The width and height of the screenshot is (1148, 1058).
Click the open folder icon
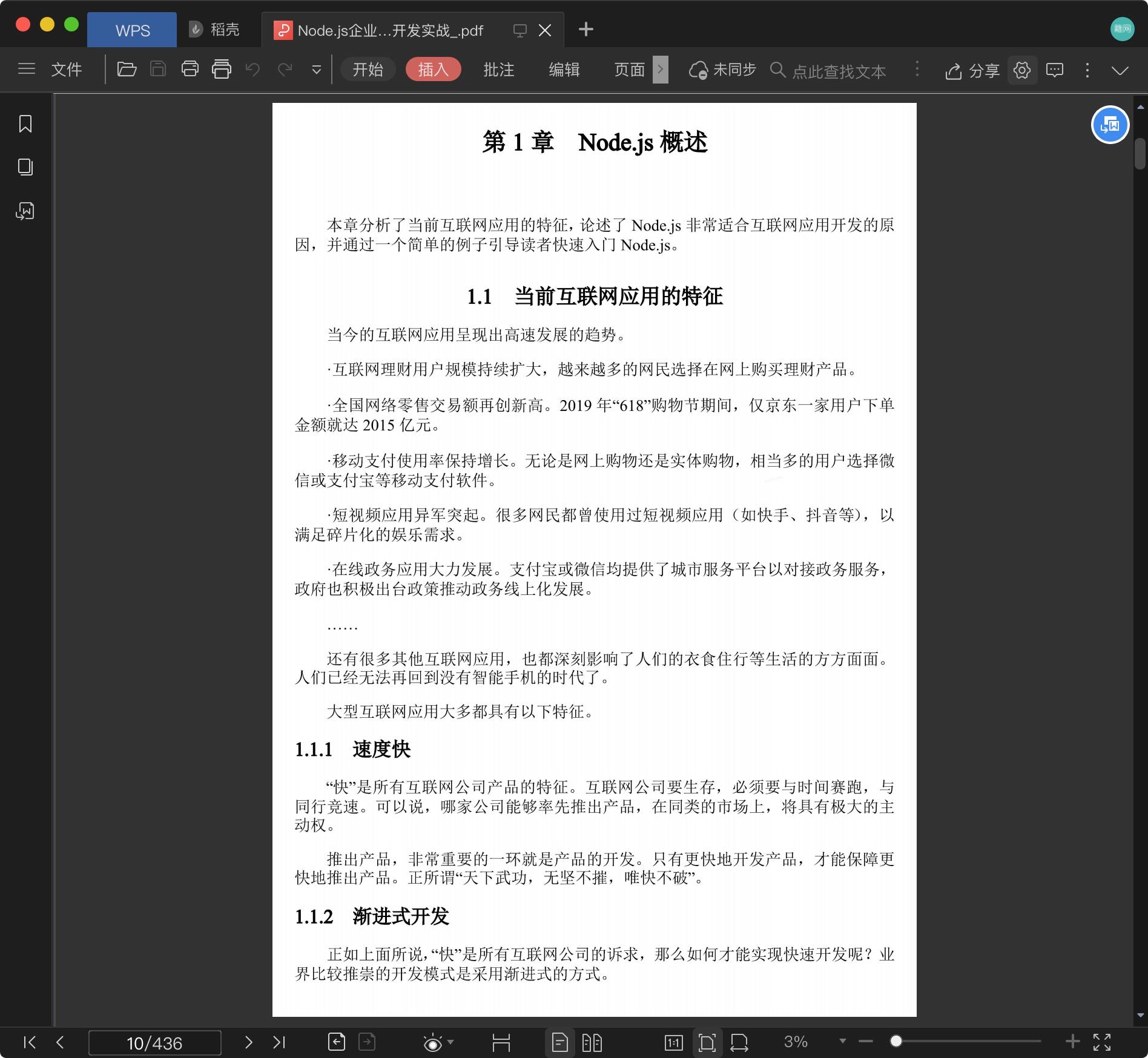127,69
